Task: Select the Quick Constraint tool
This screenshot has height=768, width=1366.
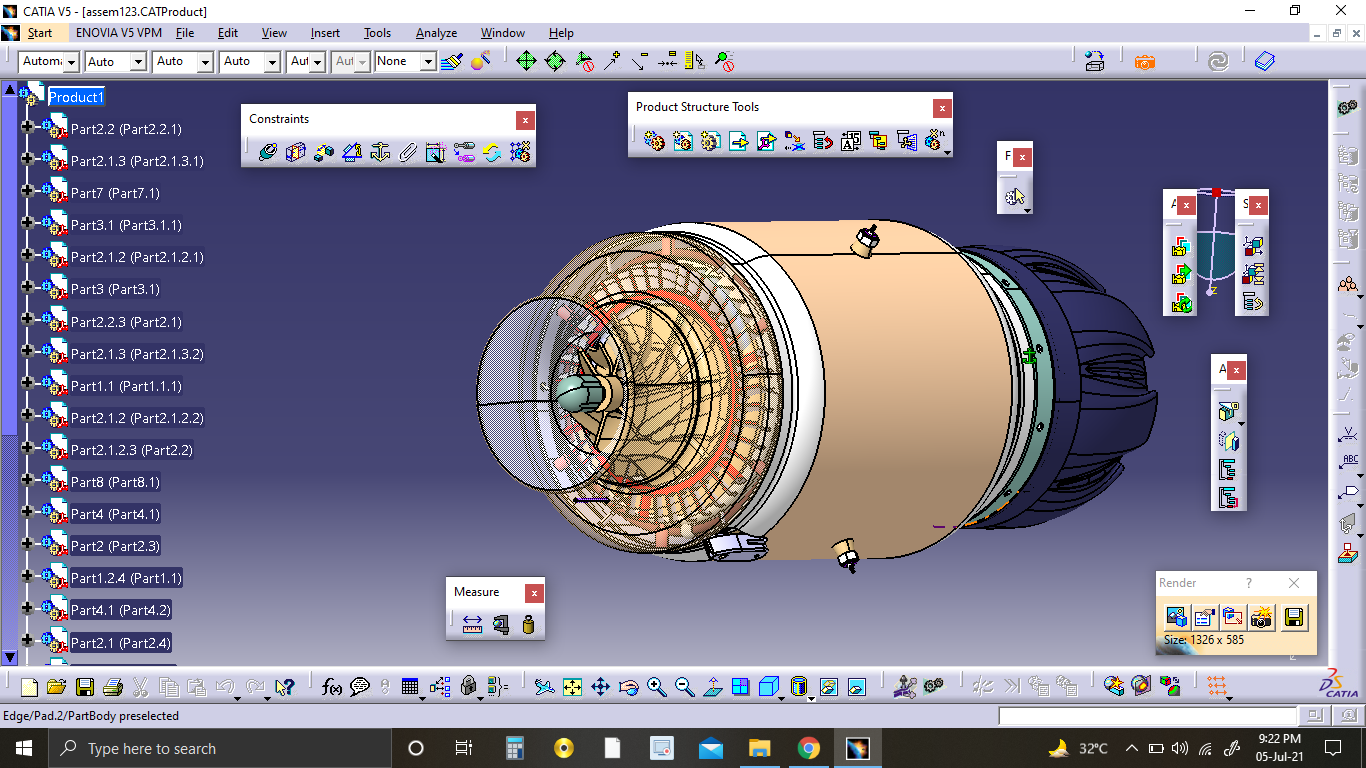Action: 435,152
